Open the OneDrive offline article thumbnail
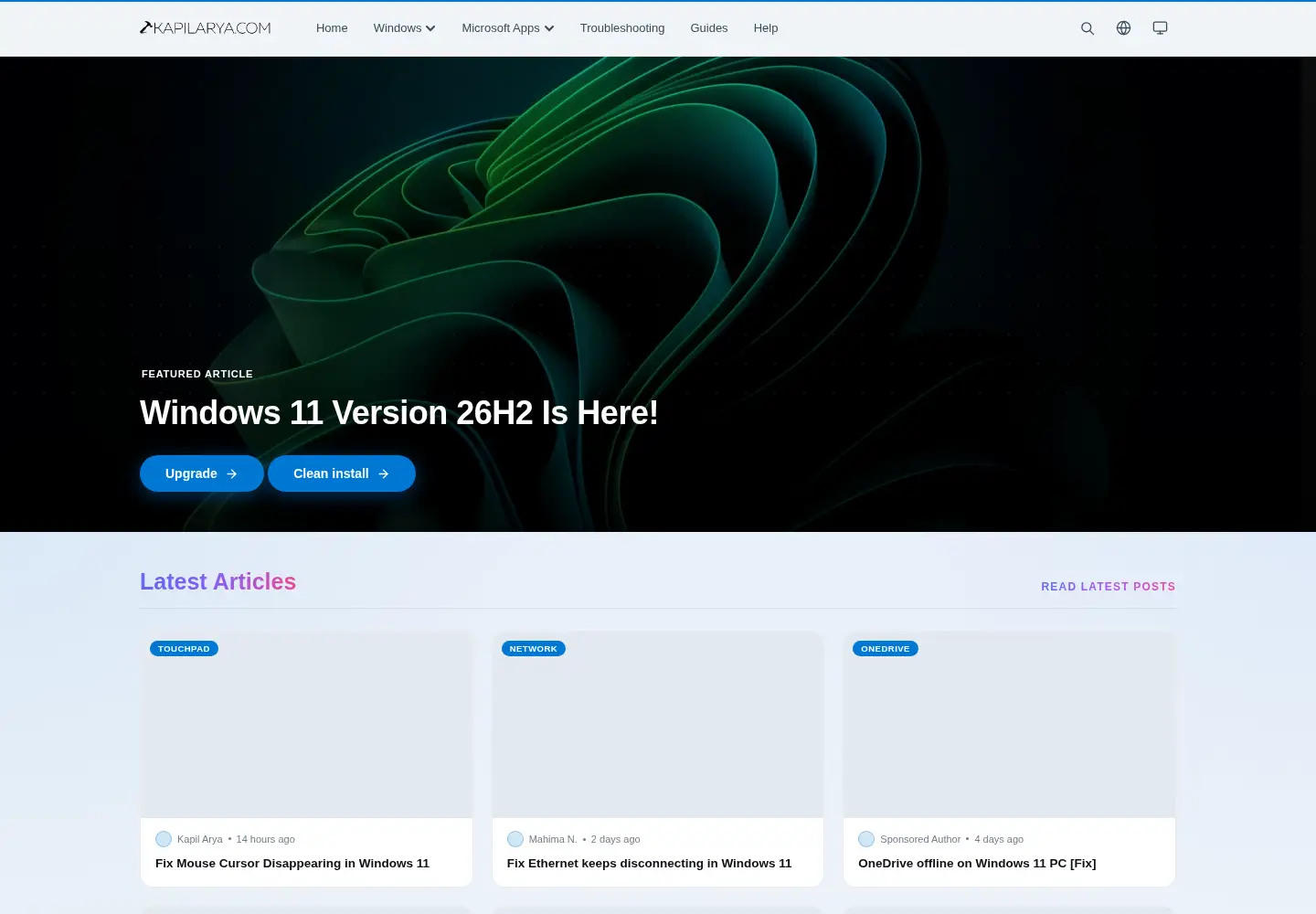This screenshot has height=914, width=1316. 1009,725
